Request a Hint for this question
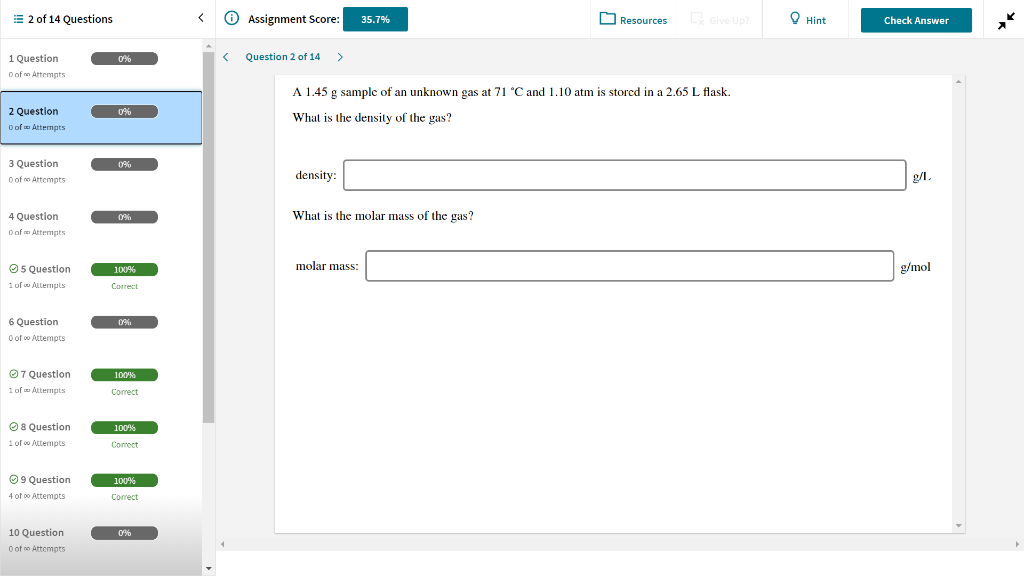 coord(806,19)
